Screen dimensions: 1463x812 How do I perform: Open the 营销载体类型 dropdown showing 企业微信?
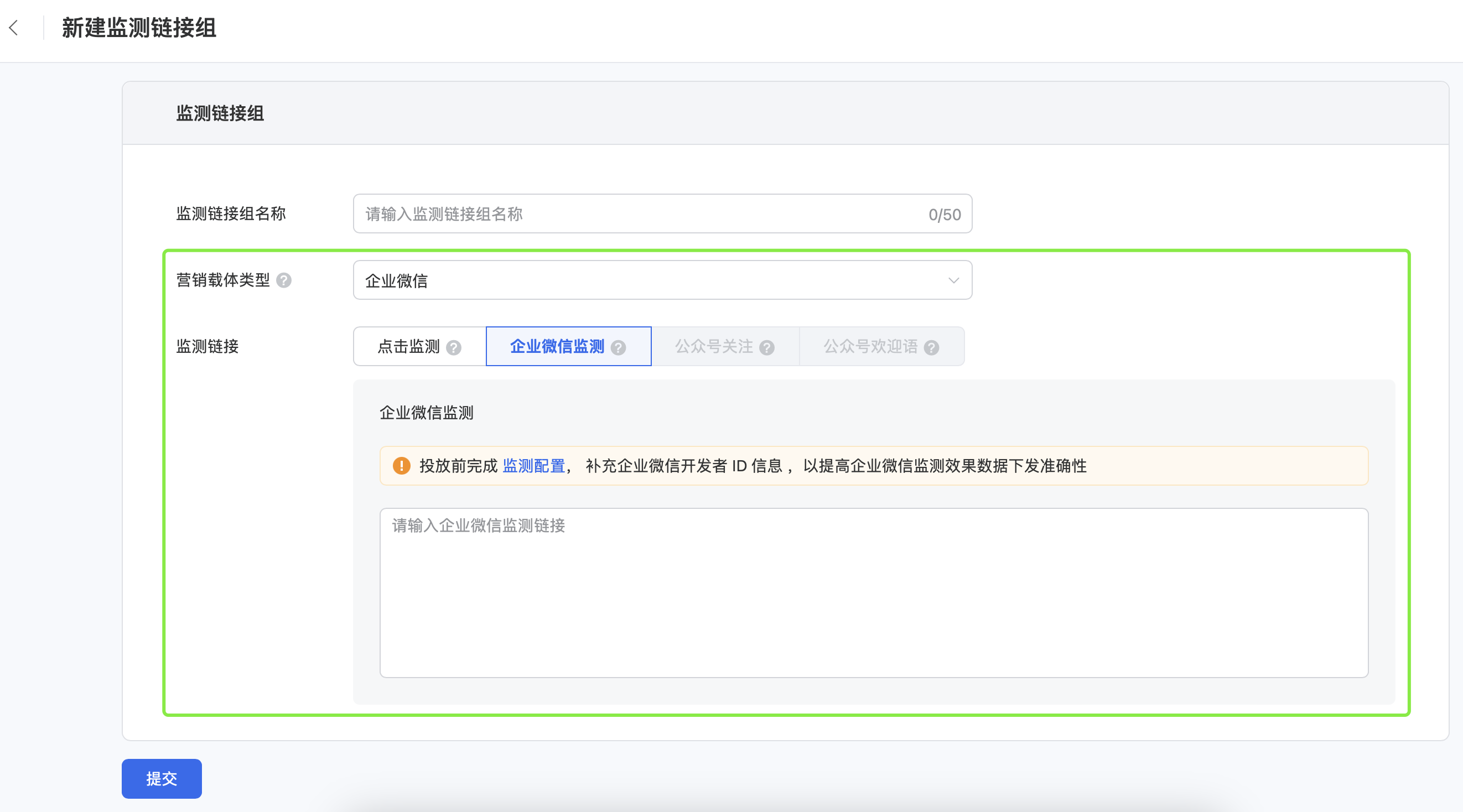click(662, 280)
